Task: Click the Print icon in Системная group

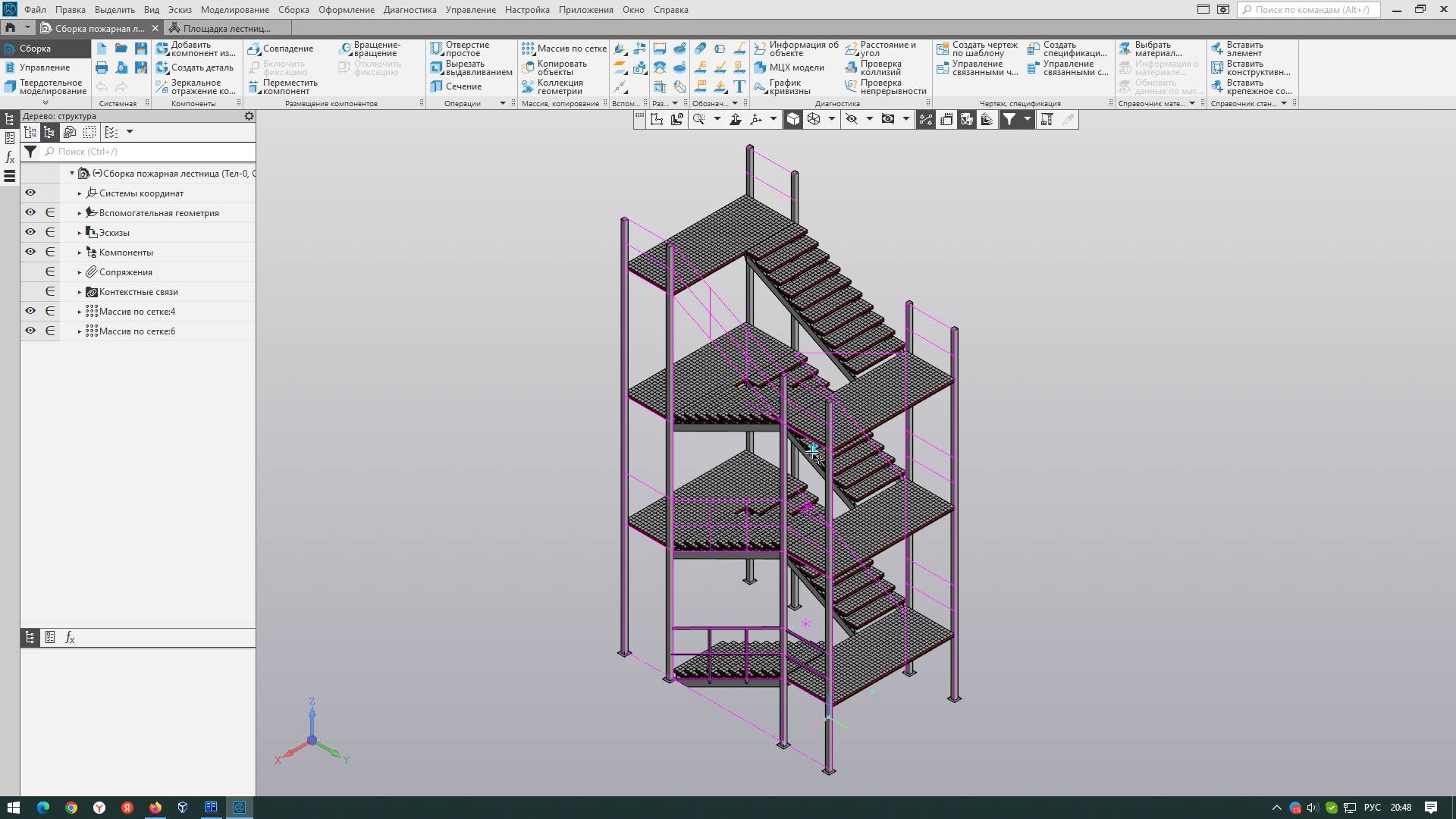Action: click(x=102, y=67)
